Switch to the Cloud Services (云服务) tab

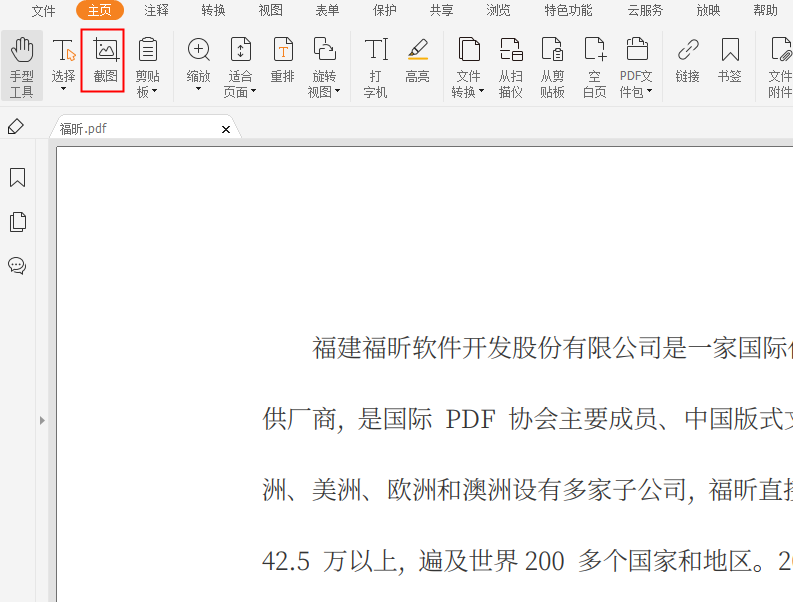click(645, 11)
